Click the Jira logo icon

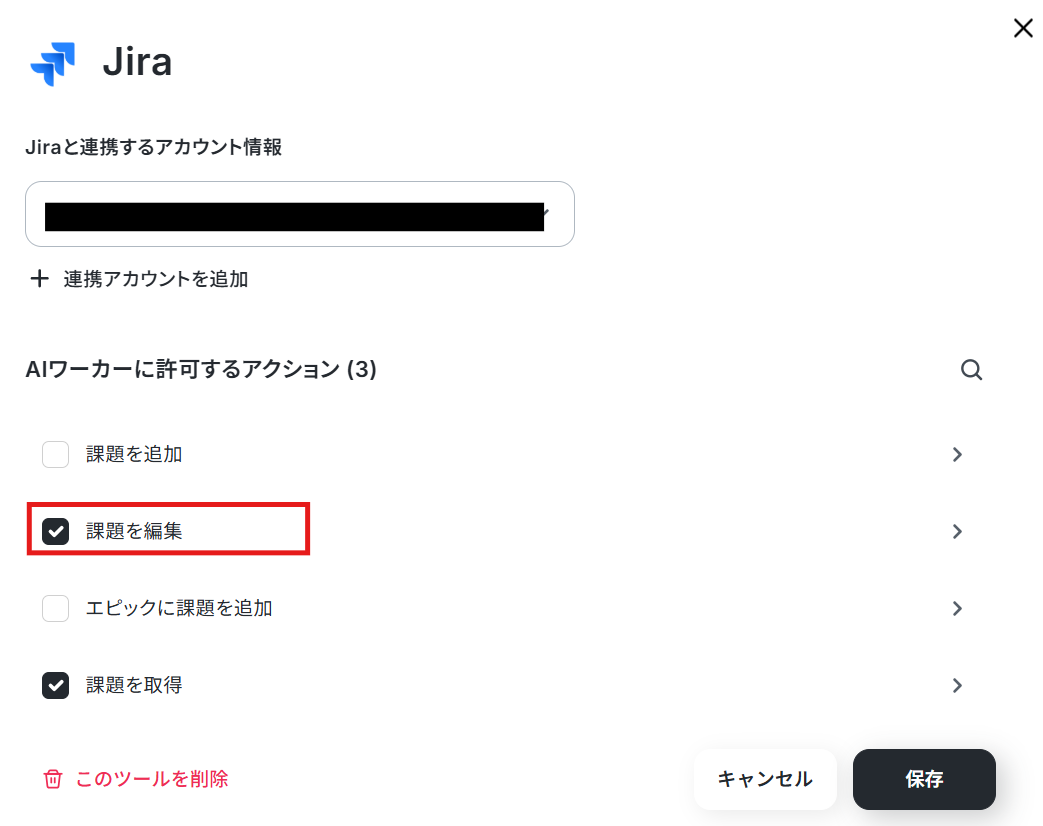coord(53,63)
